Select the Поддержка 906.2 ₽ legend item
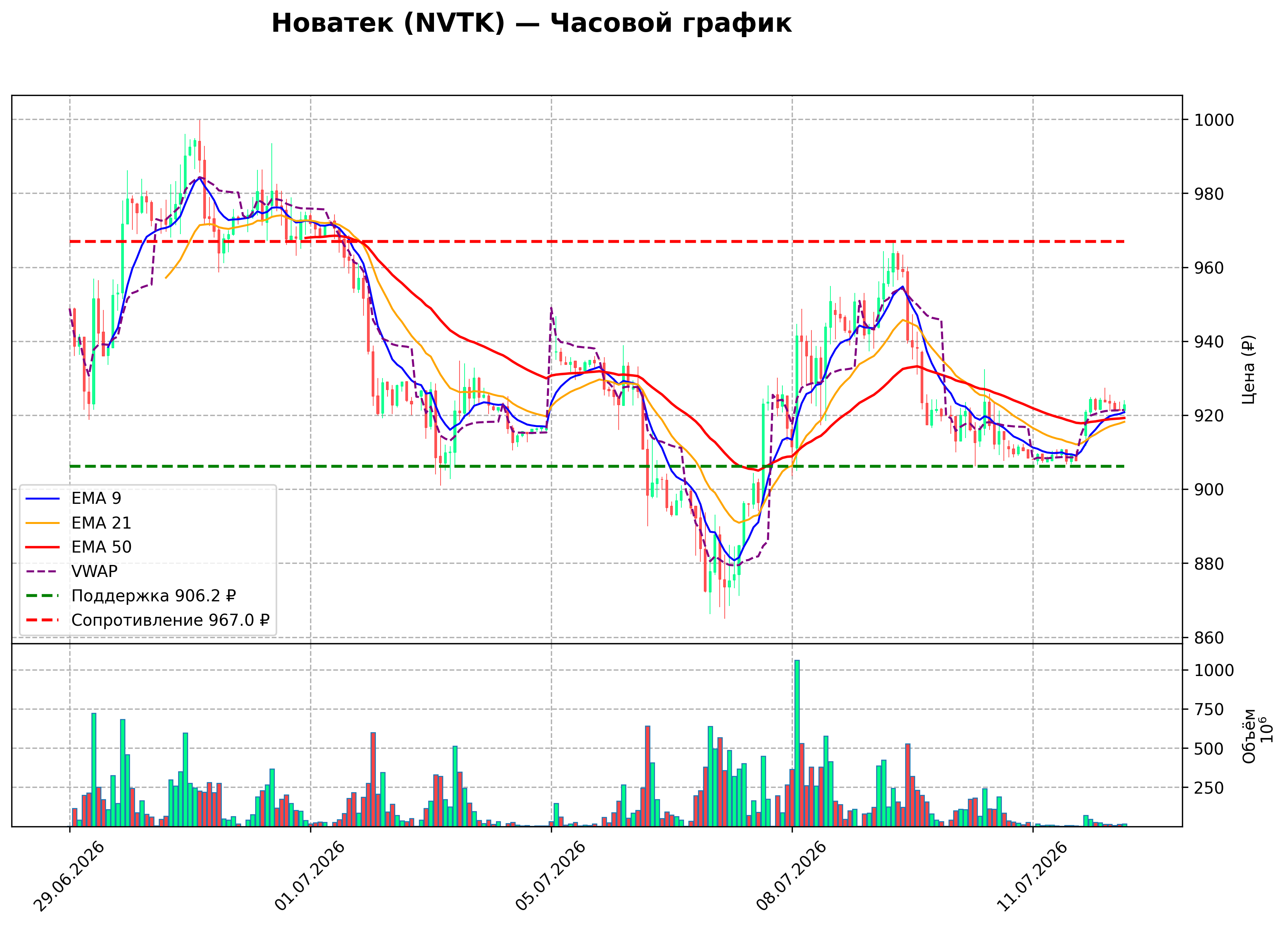 click(x=130, y=596)
